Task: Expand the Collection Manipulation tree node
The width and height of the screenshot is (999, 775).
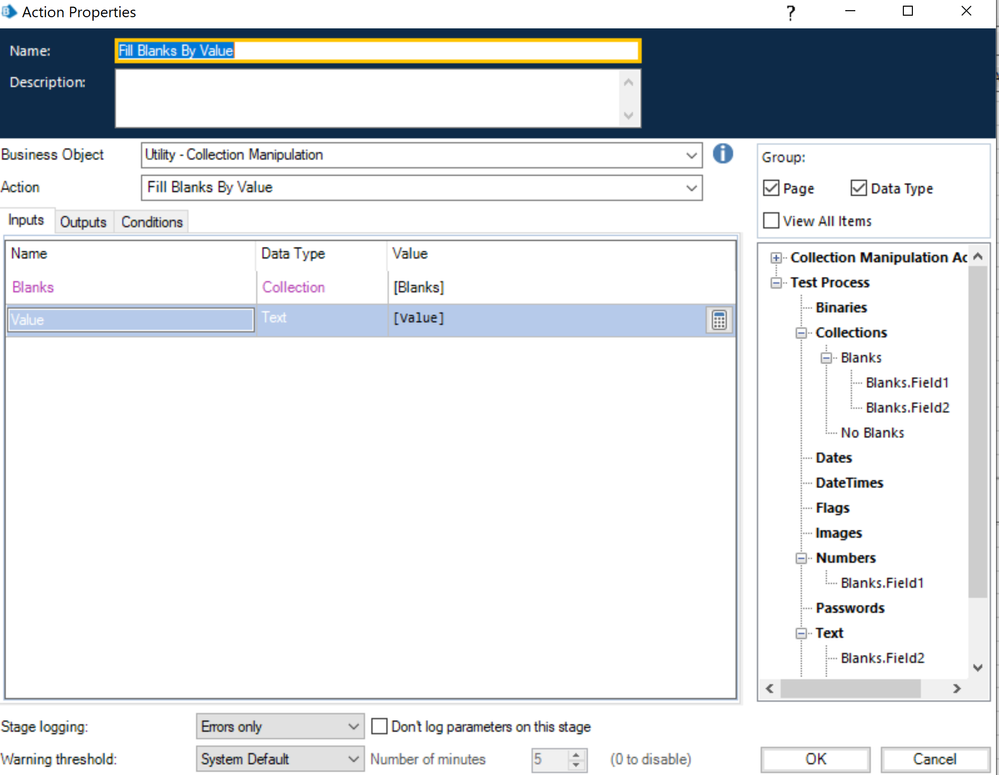Action: point(776,258)
